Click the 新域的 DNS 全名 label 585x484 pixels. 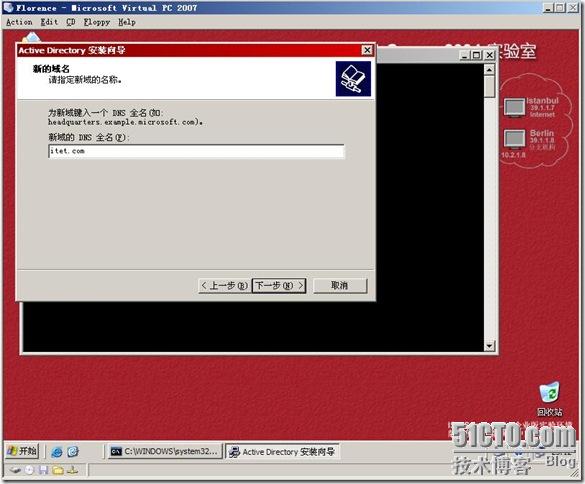point(89,137)
